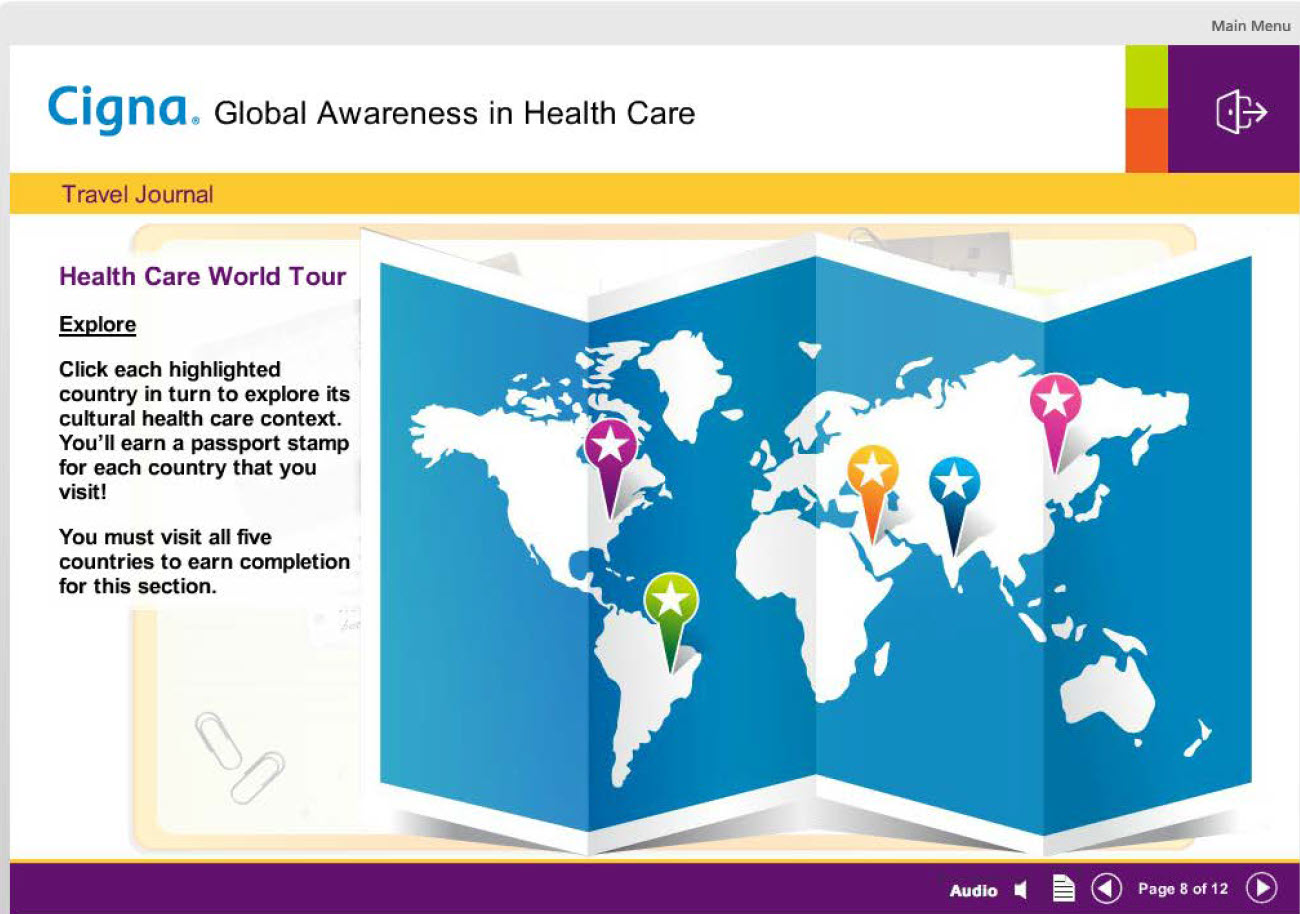
Task: Select the Travel Journal section banner
Action: (x=138, y=194)
